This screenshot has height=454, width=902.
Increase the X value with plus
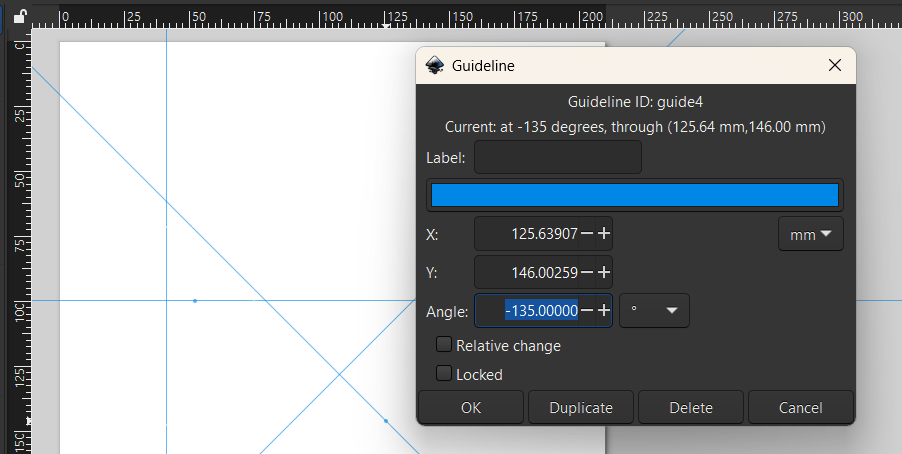[603, 234]
